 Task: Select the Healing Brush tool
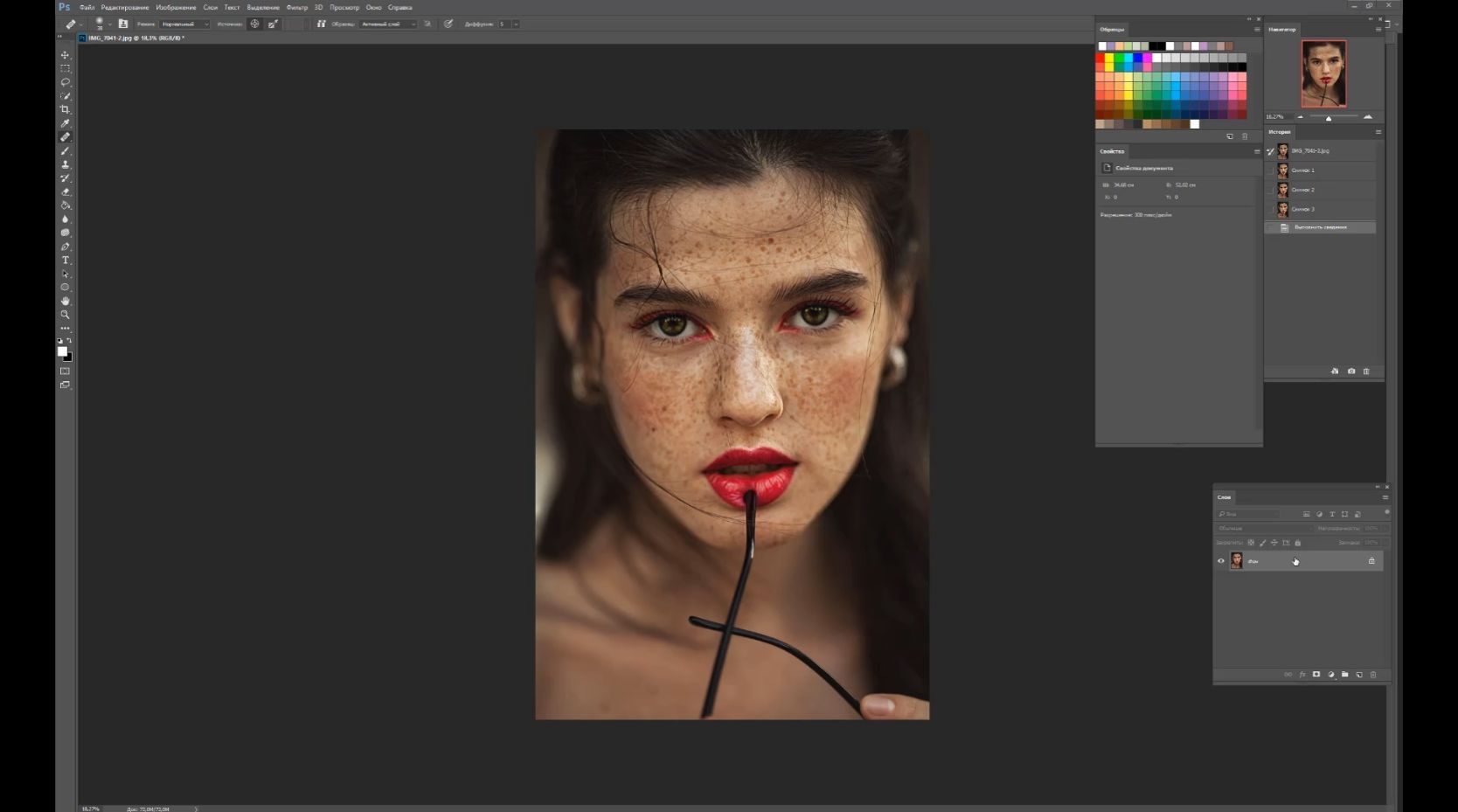tap(65, 137)
